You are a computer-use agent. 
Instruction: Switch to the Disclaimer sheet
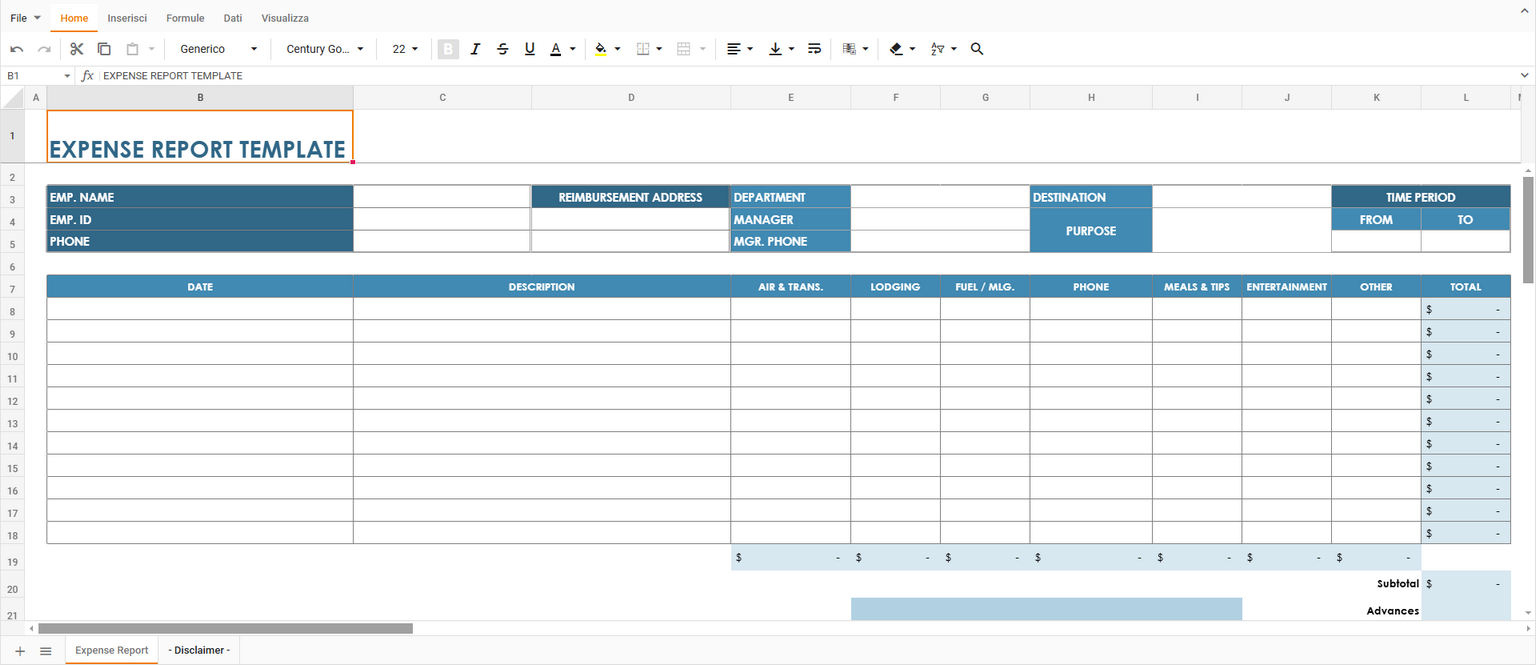(198, 650)
